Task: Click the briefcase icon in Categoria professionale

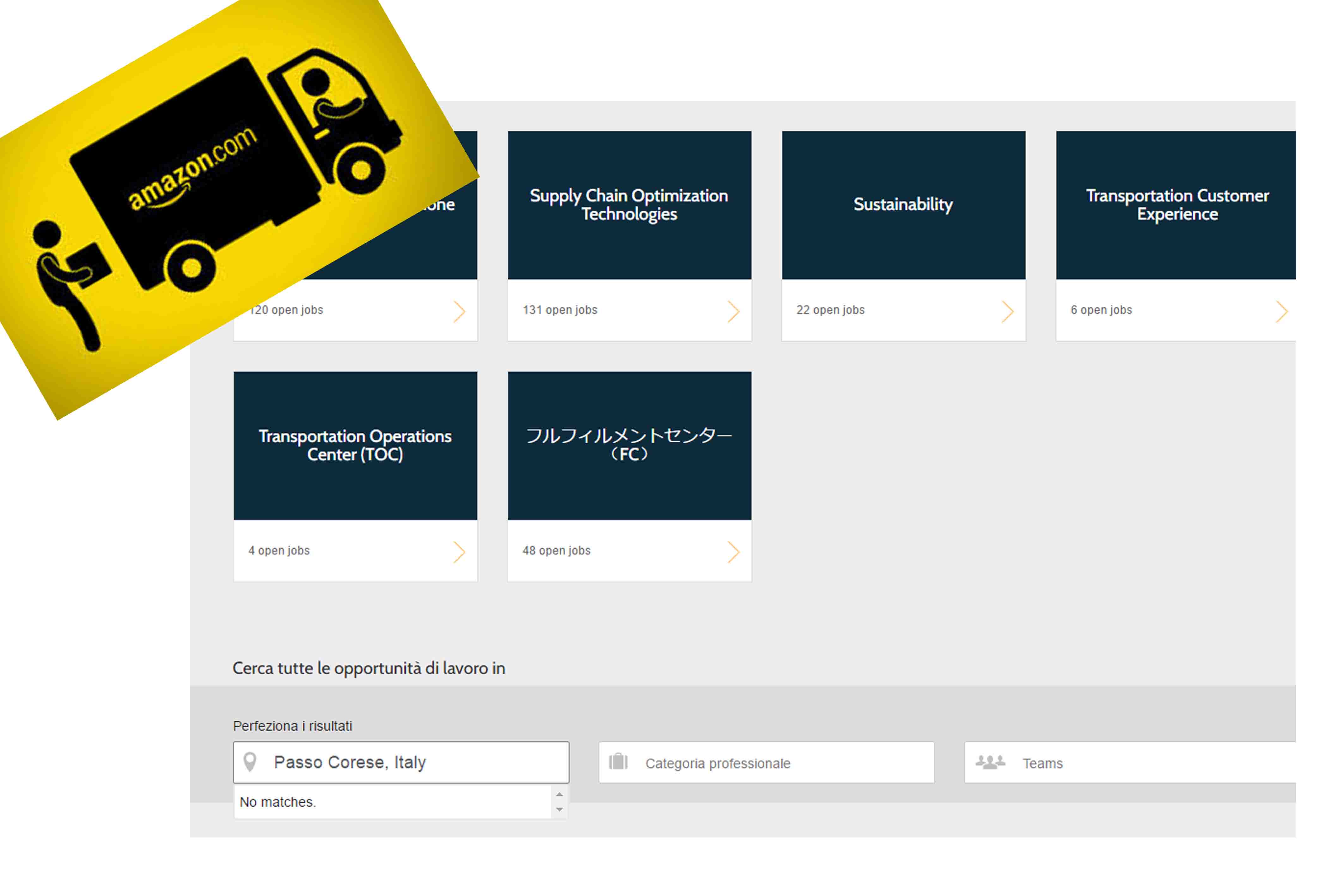Action: [x=618, y=762]
